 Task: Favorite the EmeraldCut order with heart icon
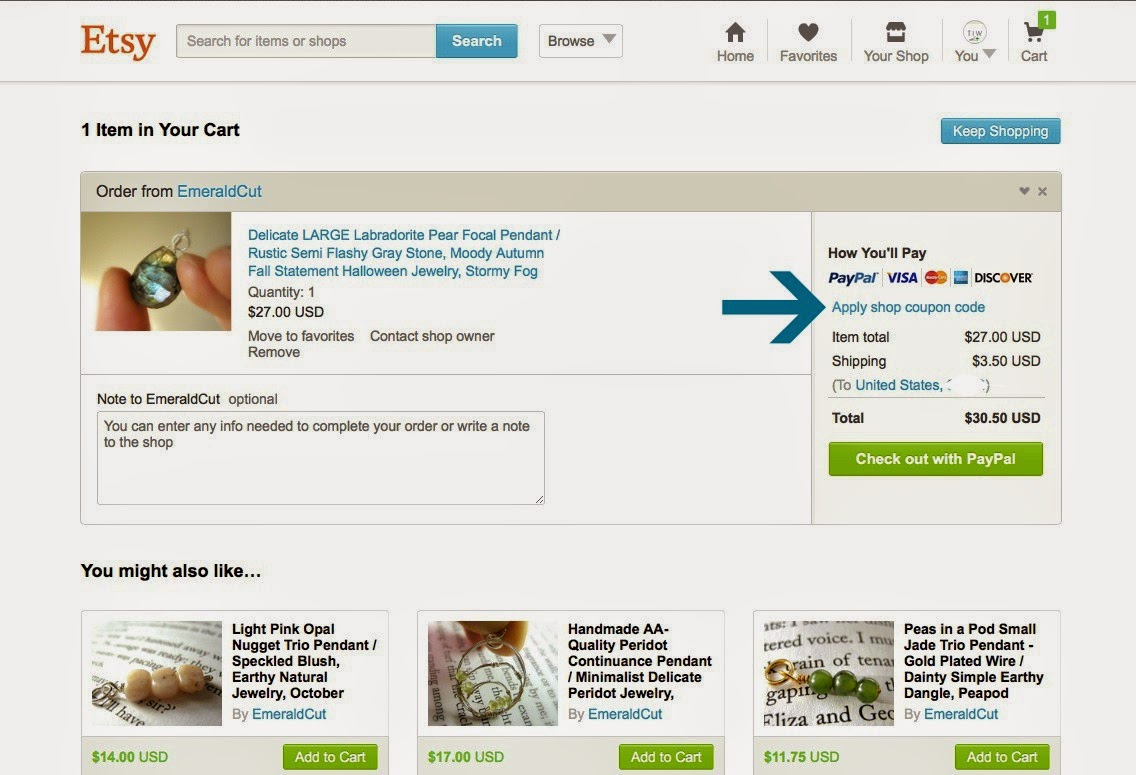(x=1024, y=191)
